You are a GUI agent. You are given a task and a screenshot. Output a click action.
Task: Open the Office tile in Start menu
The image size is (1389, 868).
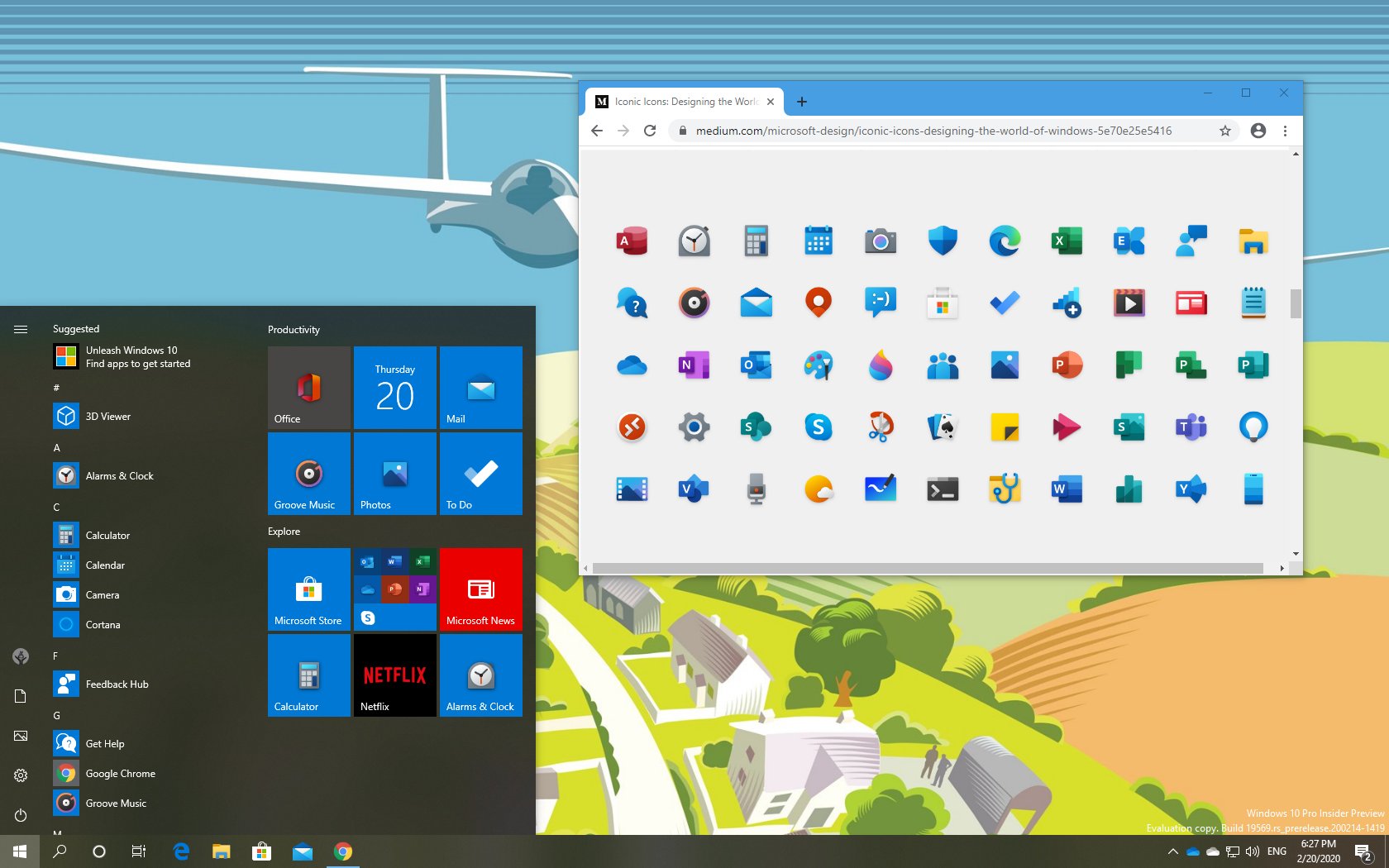point(308,387)
